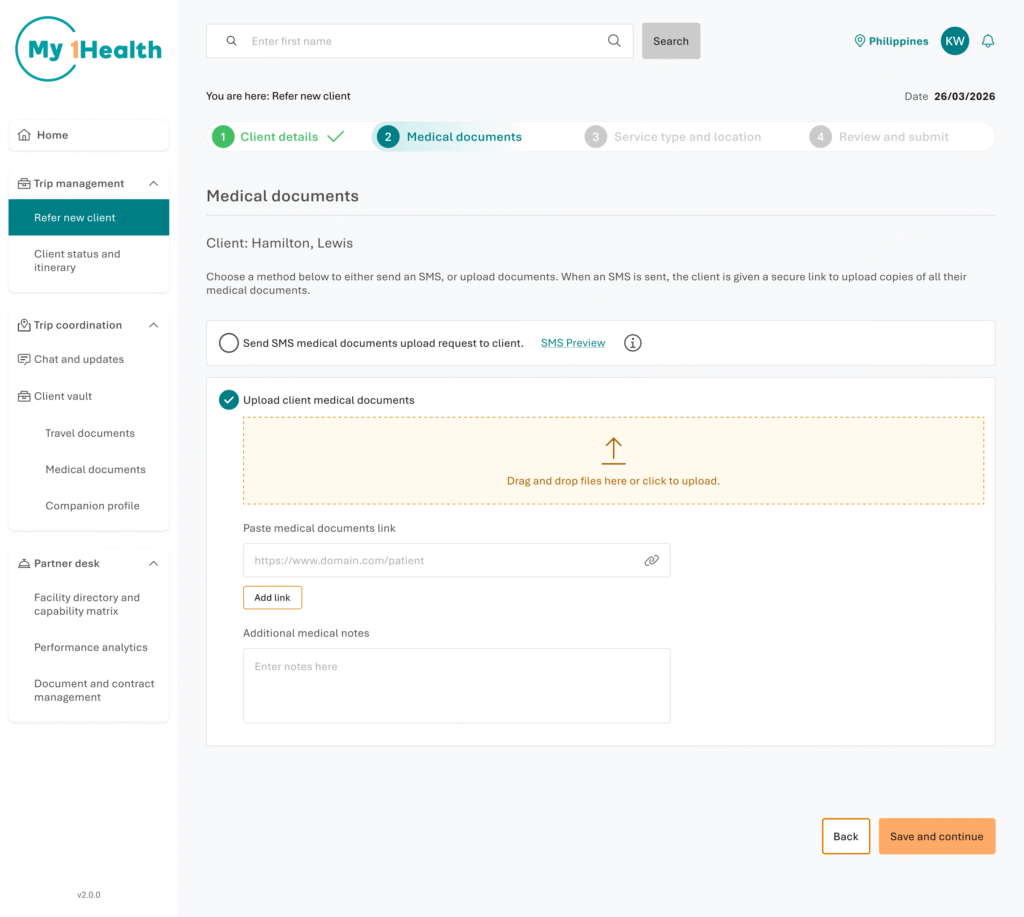Click the green checkmark after Client details
This screenshot has height=917, width=1024.
(x=336, y=137)
